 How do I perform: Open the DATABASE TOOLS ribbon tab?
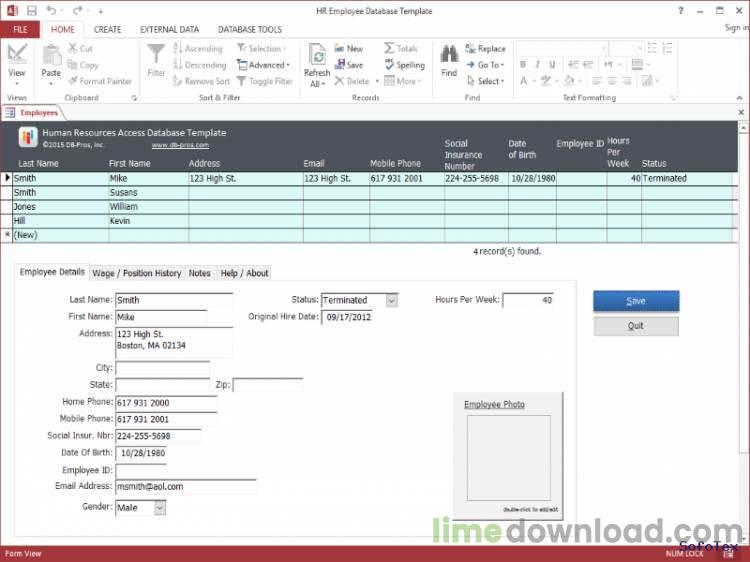(x=250, y=30)
